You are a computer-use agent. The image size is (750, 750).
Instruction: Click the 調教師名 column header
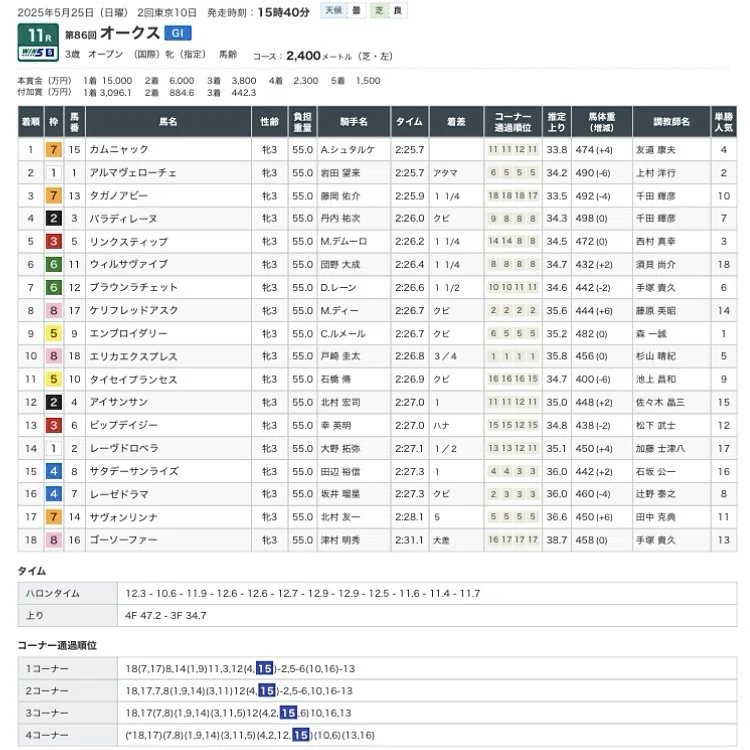(672, 122)
